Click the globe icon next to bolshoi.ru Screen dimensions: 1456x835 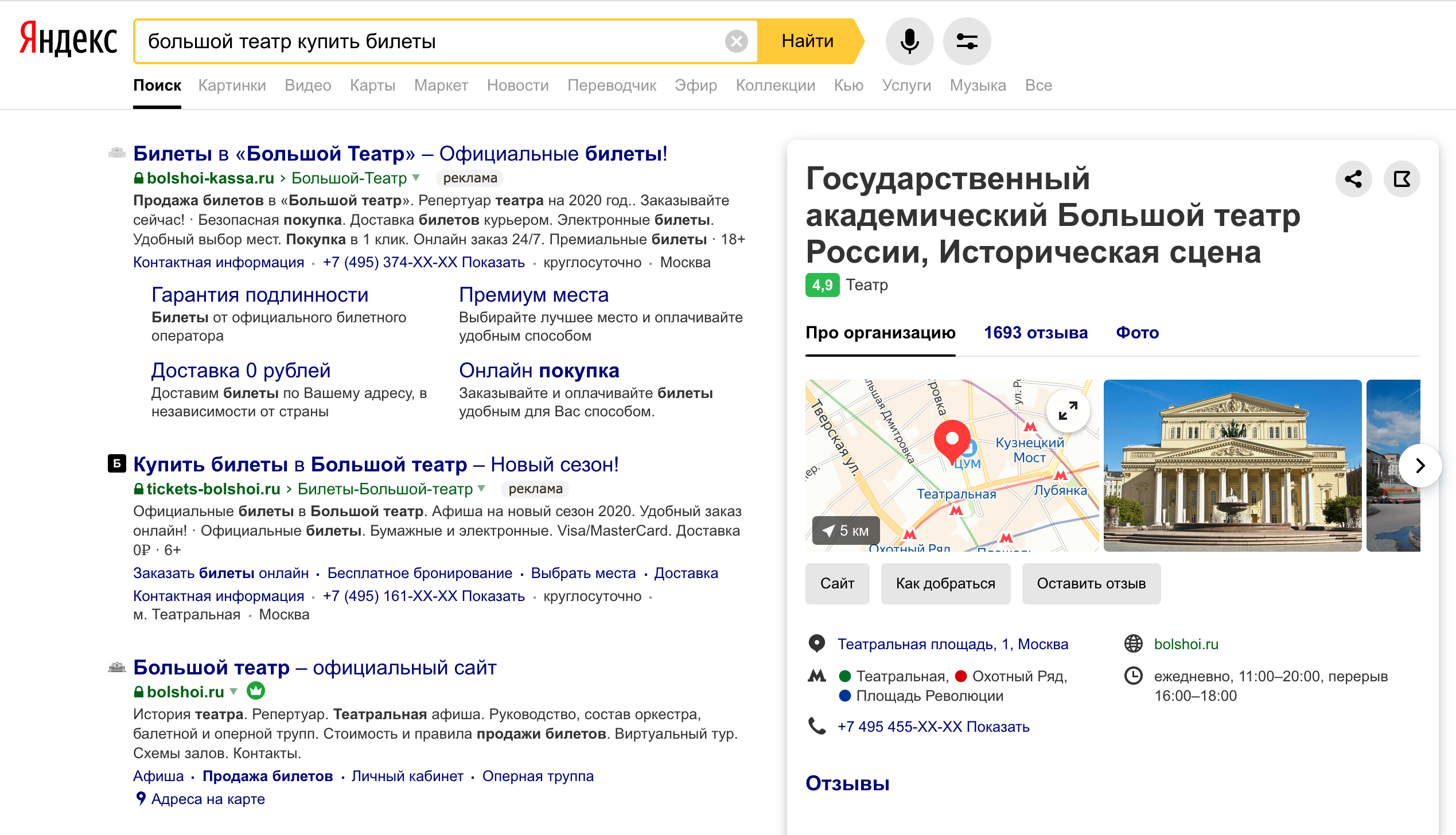coord(1133,643)
